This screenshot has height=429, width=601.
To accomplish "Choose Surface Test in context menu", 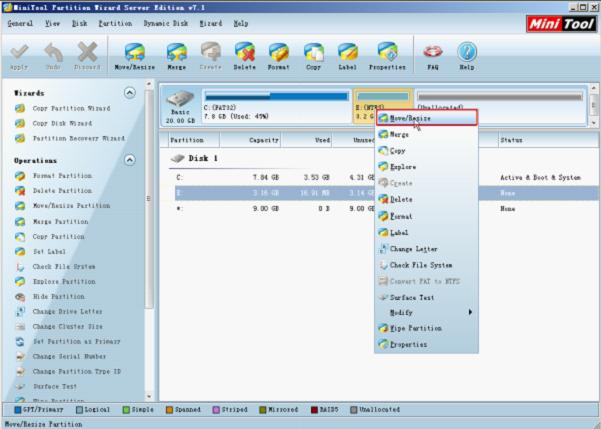I will 426,298.
